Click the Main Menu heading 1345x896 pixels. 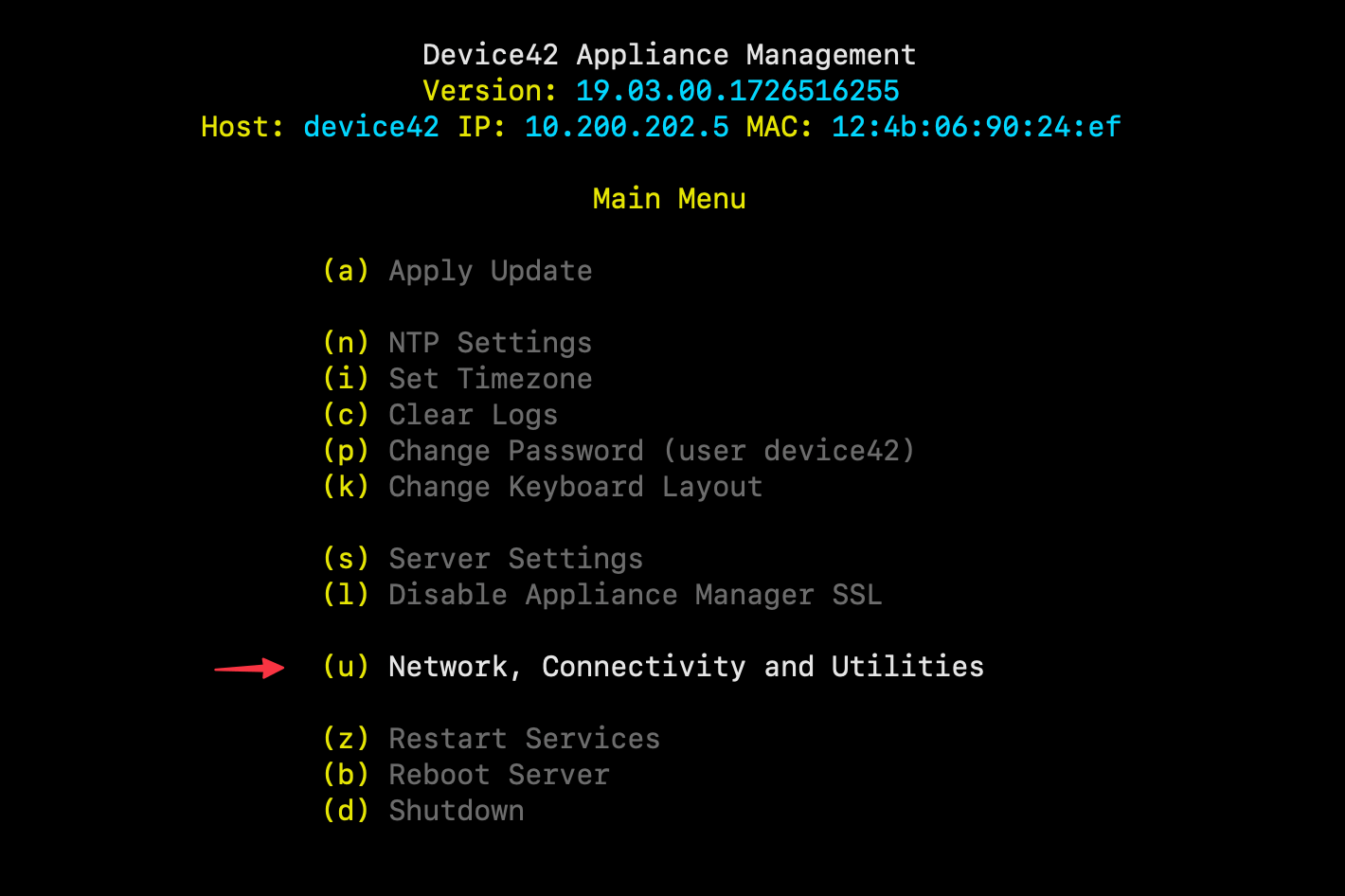coord(669,198)
